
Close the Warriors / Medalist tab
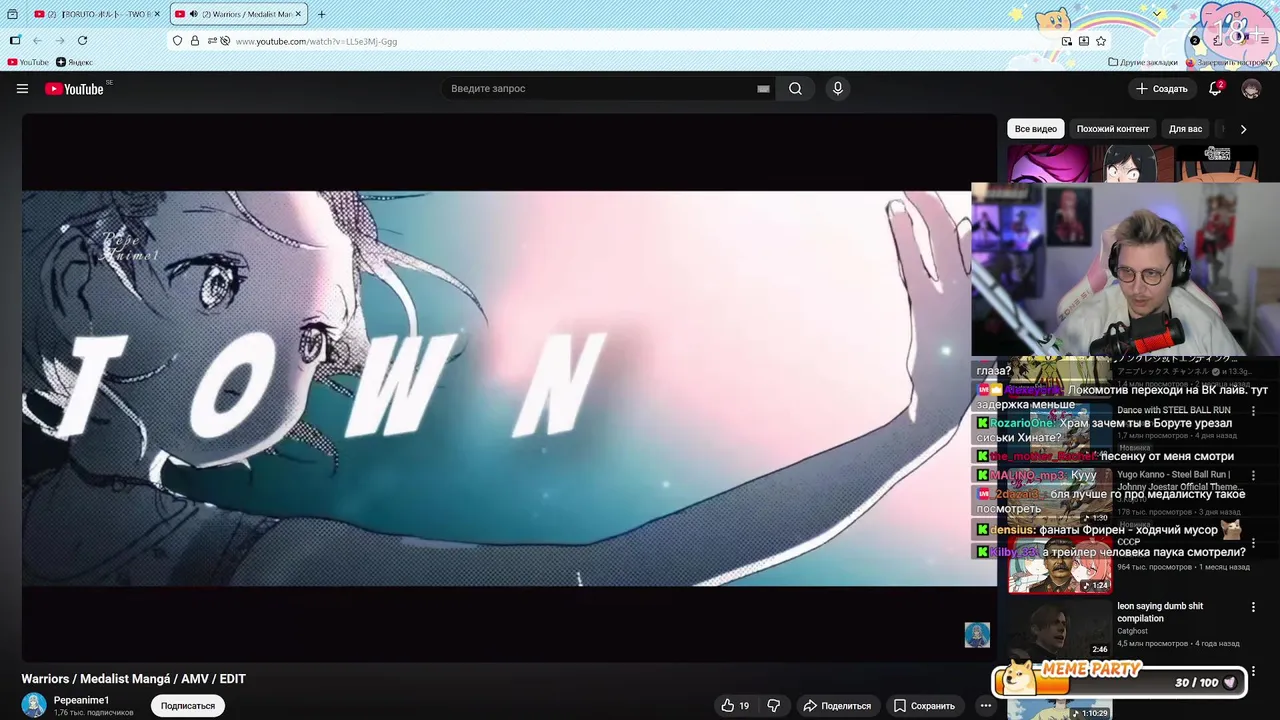click(298, 14)
